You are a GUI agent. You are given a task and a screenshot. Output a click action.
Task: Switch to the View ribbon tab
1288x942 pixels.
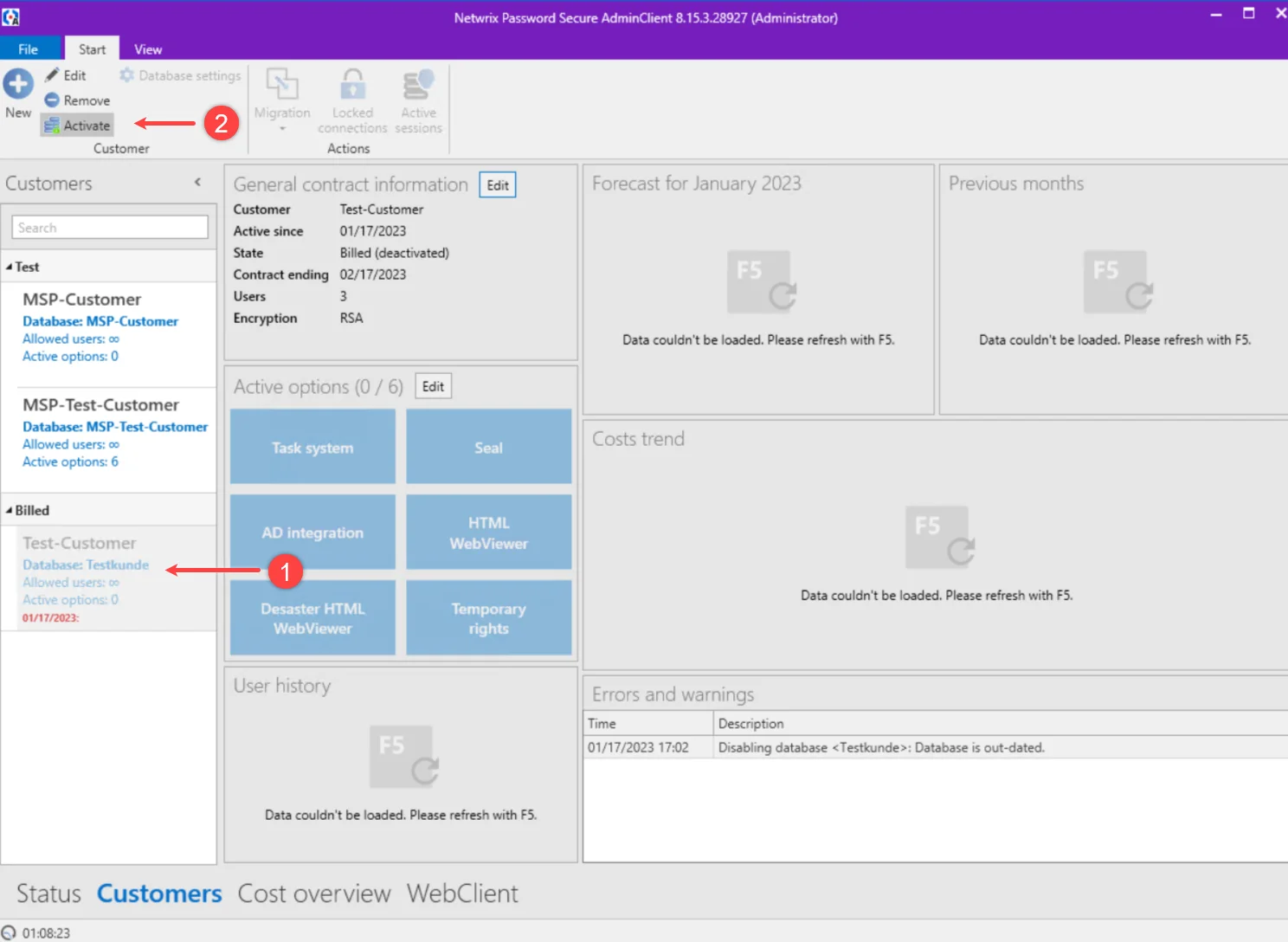pos(148,49)
